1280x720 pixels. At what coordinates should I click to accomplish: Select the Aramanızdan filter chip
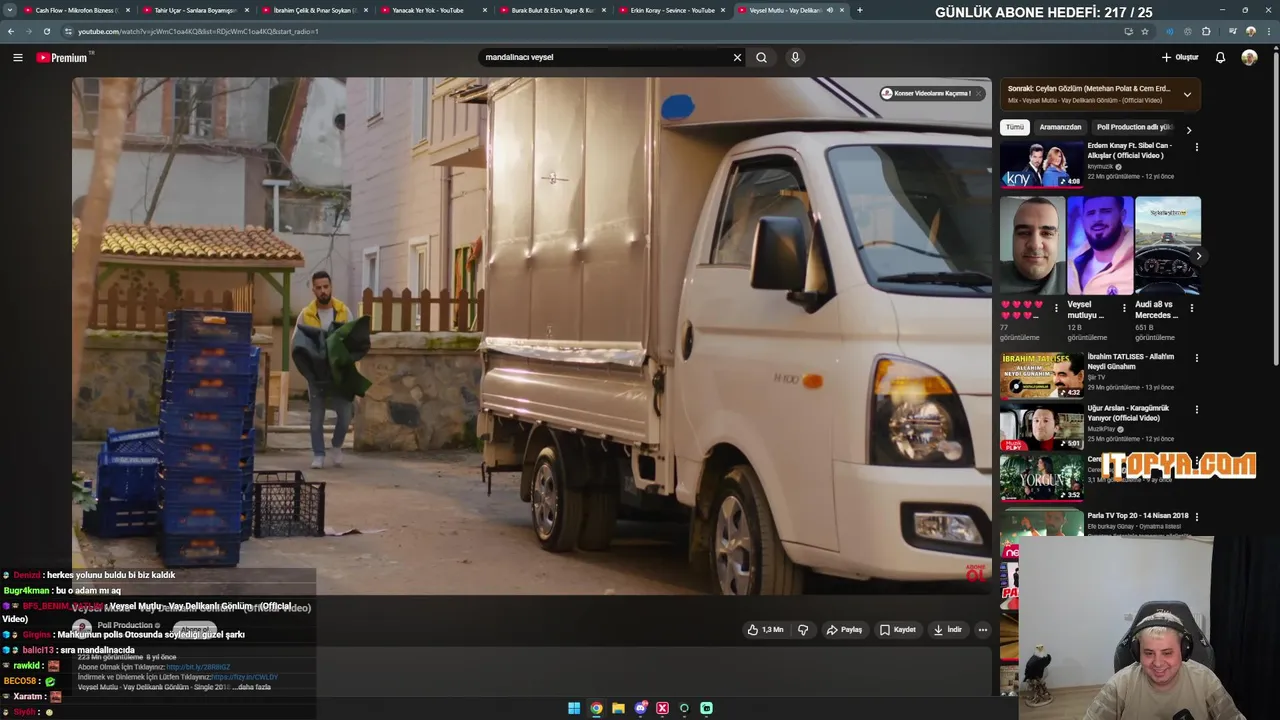(x=1060, y=127)
